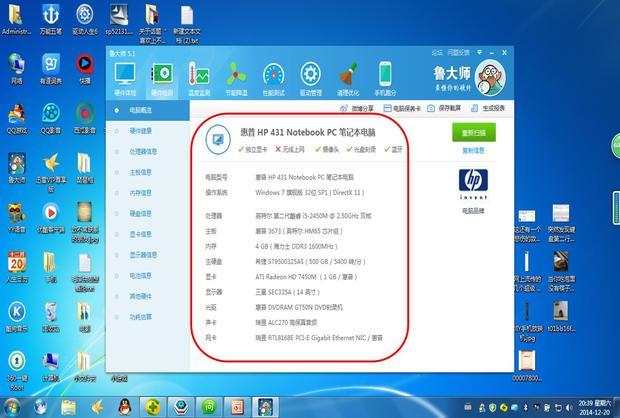Select 电池信息 in the sidebar
The height and width of the screenshot is (418, 620).
point(140,276)
